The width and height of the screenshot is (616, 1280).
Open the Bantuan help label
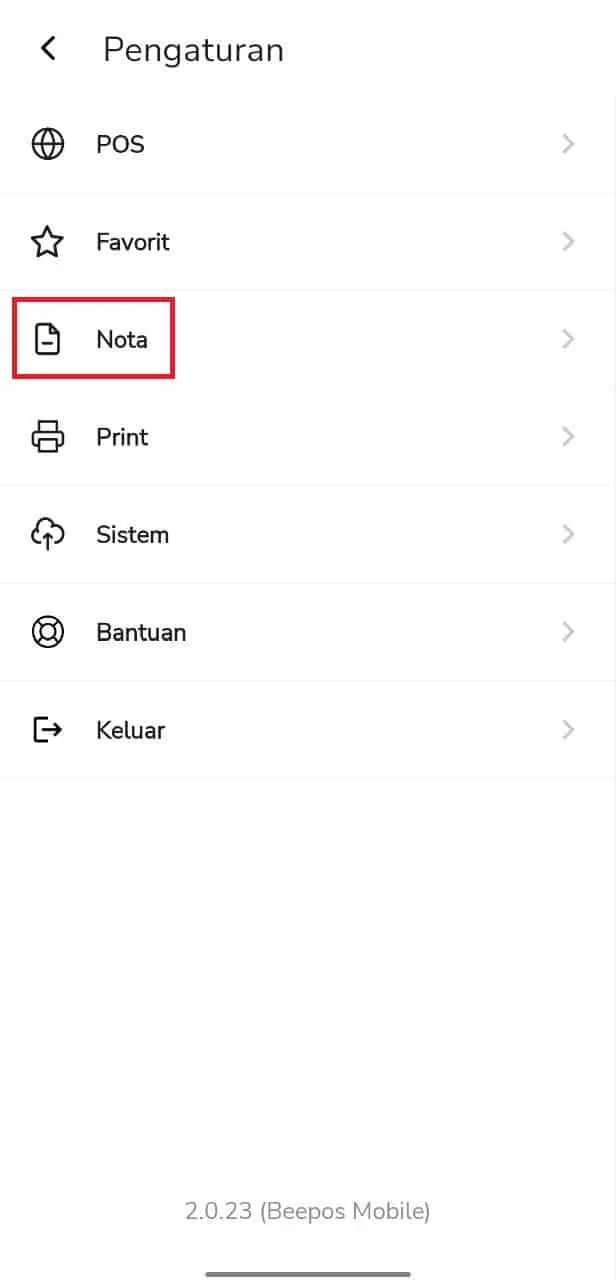coord(141,633)
